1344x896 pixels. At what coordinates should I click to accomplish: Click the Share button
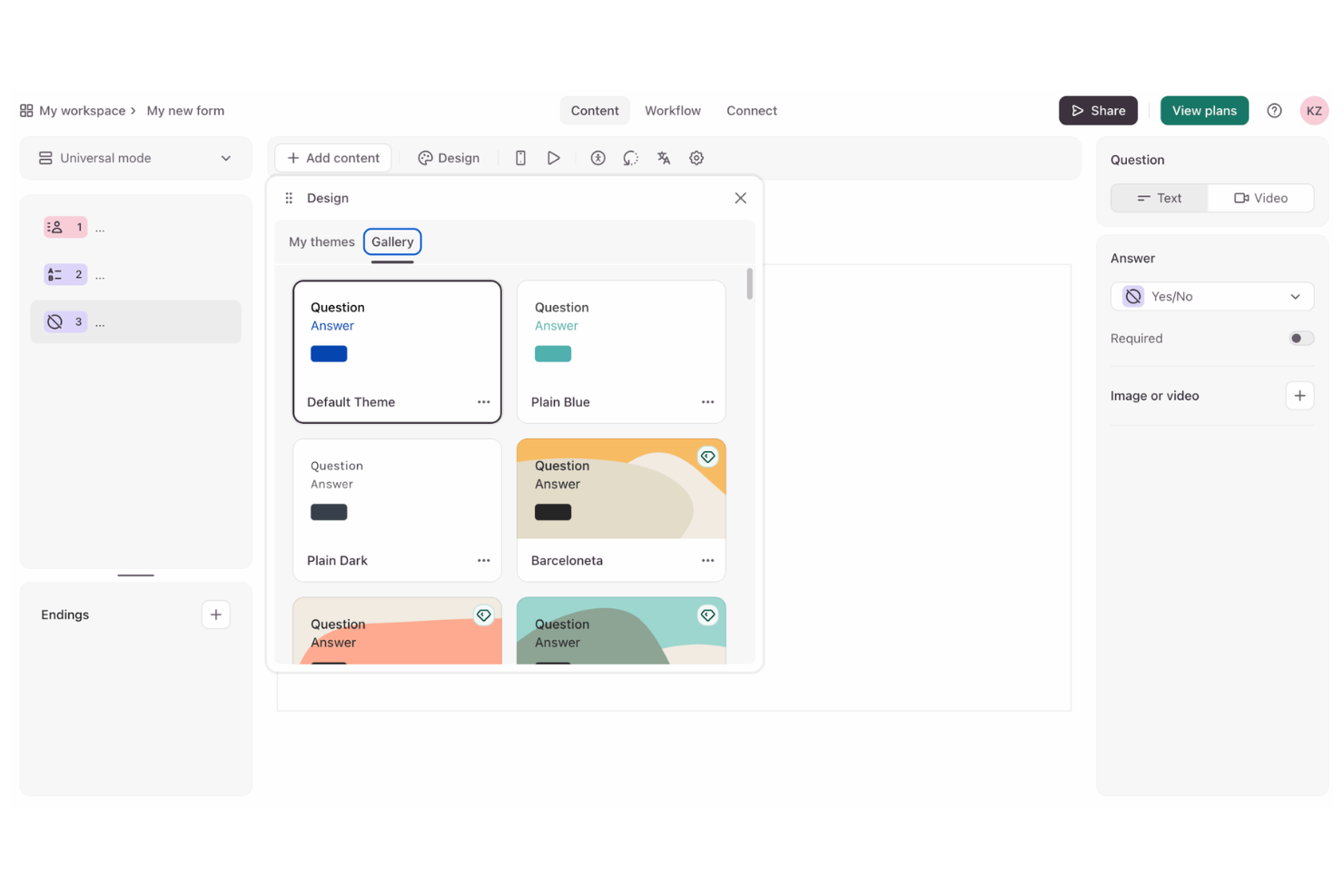coord(1098,111)
